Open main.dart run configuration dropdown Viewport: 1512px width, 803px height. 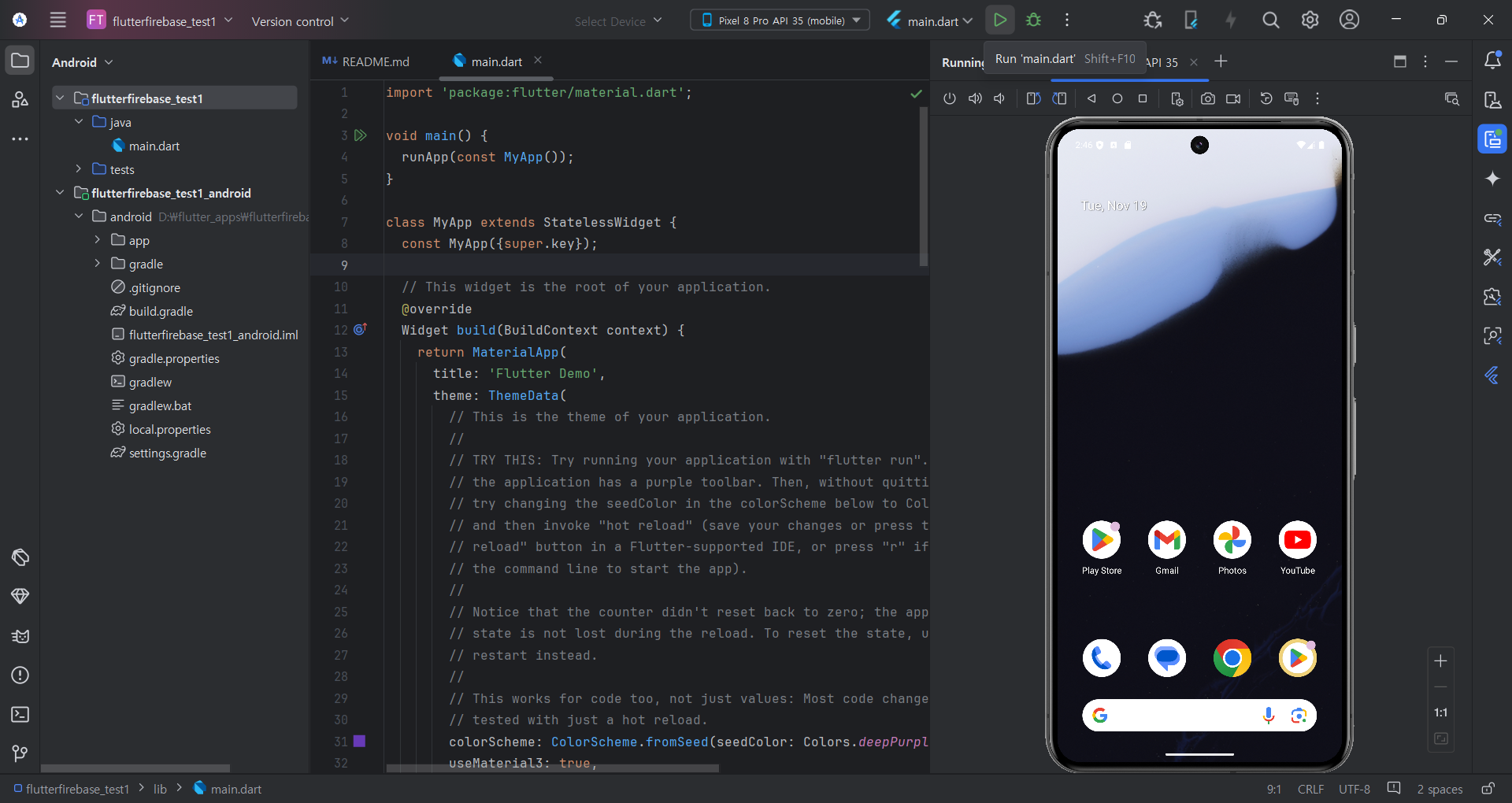point(930,21)
